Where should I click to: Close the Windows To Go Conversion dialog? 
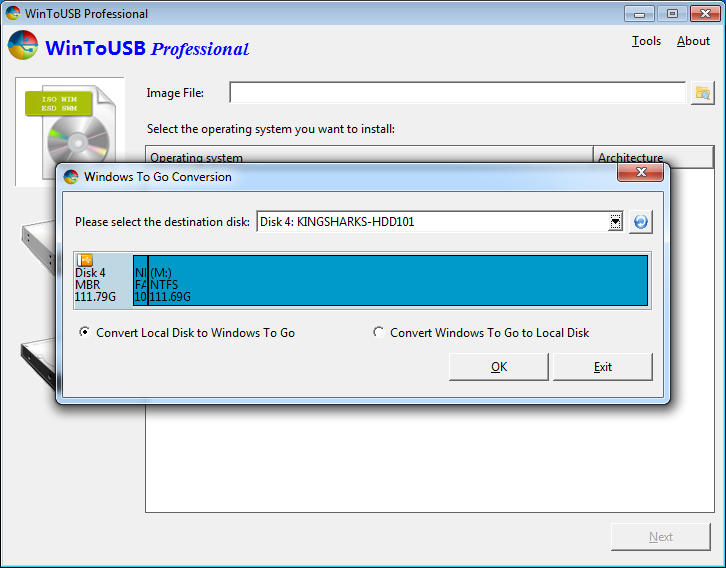pyautogui.click(x=641, y=173)
